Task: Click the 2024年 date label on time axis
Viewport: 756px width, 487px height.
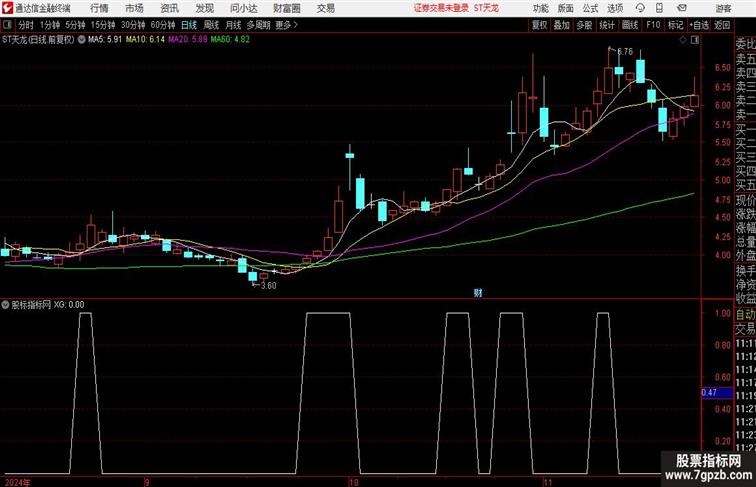Action: [x=17, y=482]
